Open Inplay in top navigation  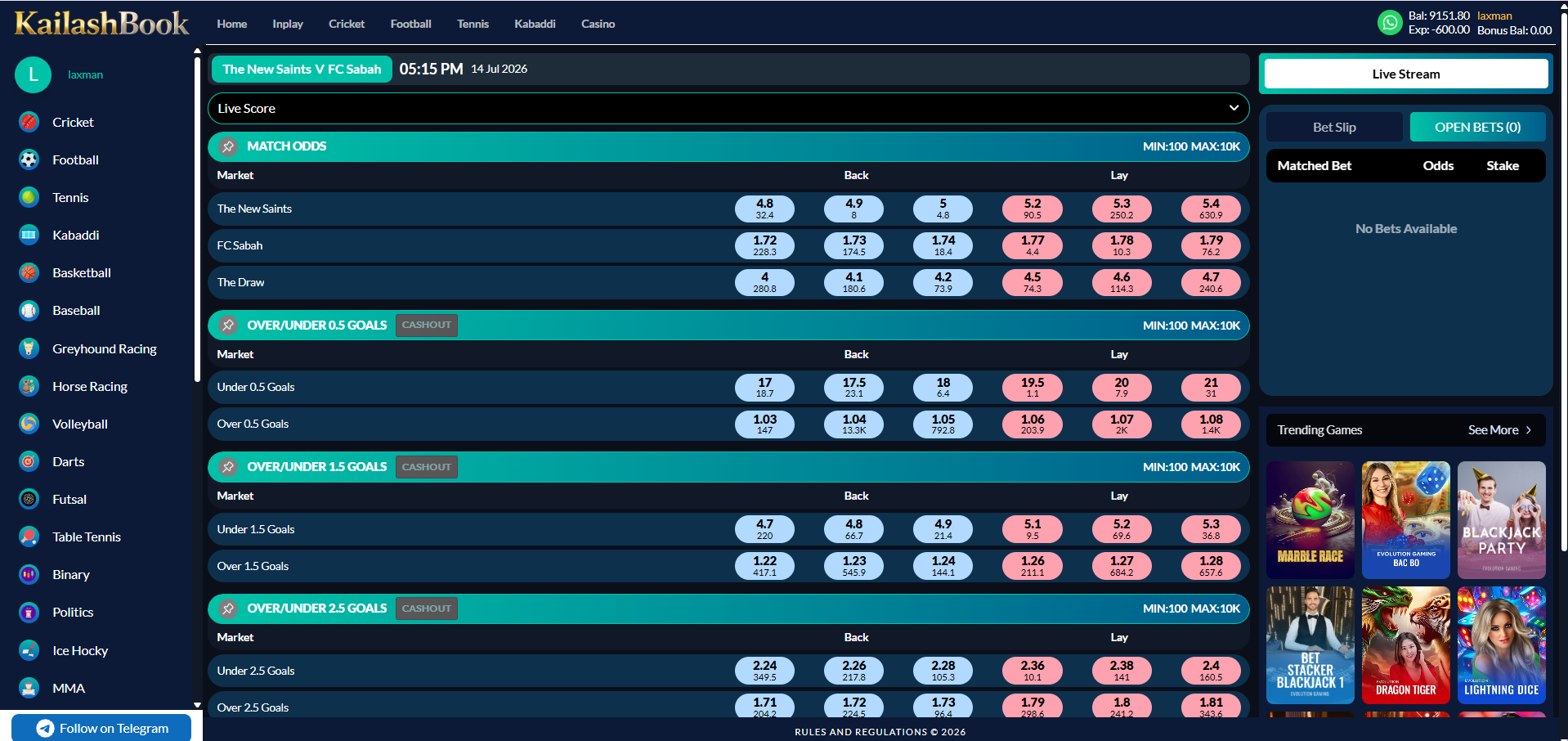pos(288,24)
